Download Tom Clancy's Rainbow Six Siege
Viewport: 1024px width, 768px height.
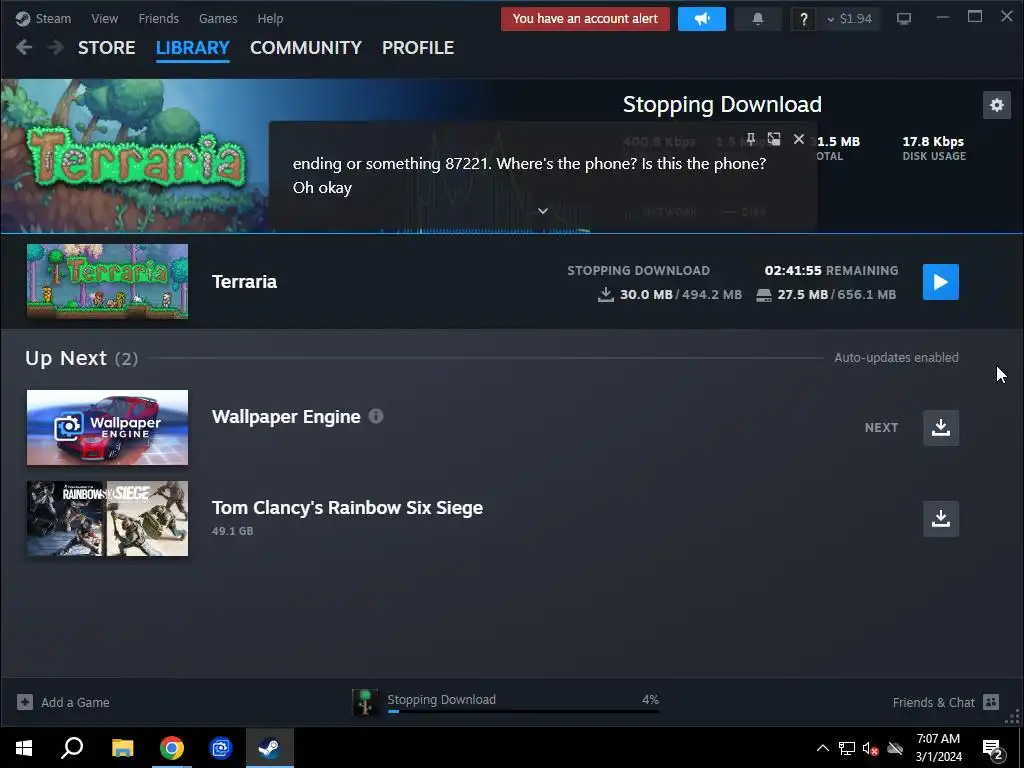coord(940,519)
